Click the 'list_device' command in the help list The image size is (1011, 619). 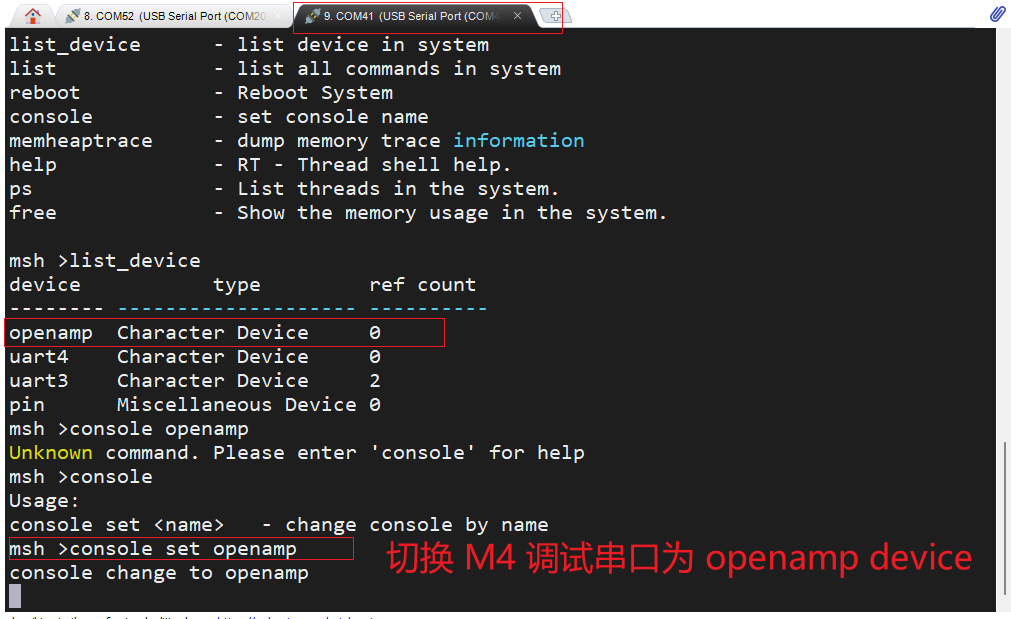coord(75,44)
